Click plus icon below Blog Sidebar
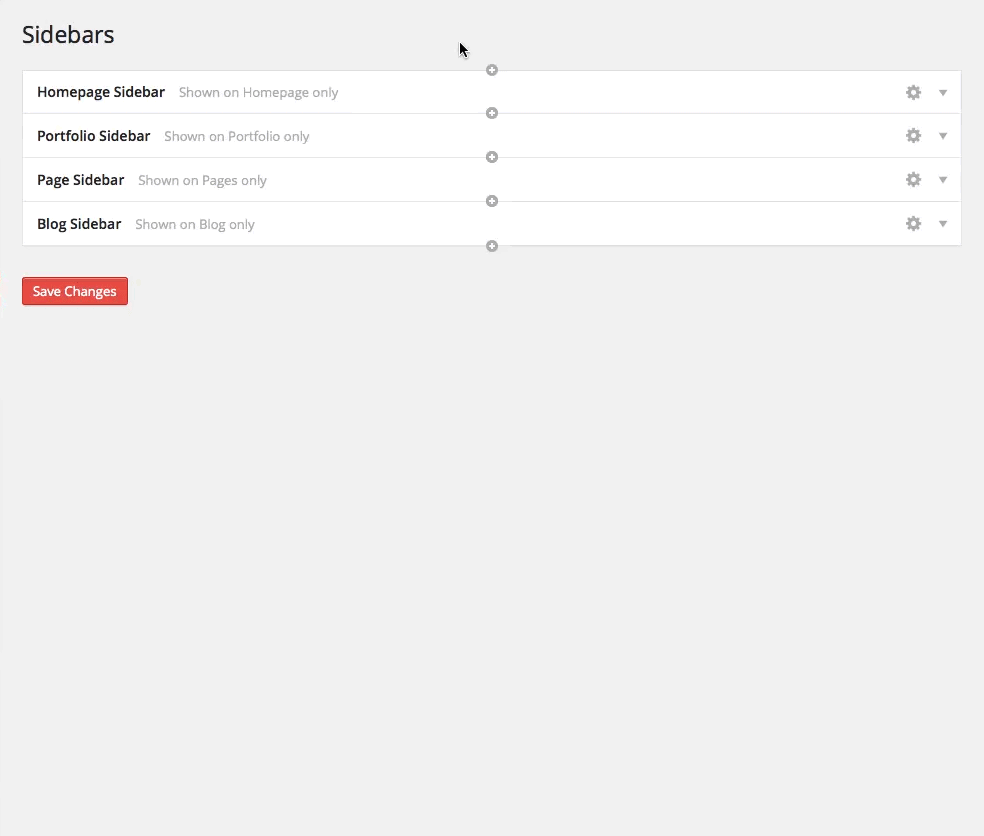This screenshot has height=836, width=984. [x=492, y=246]
